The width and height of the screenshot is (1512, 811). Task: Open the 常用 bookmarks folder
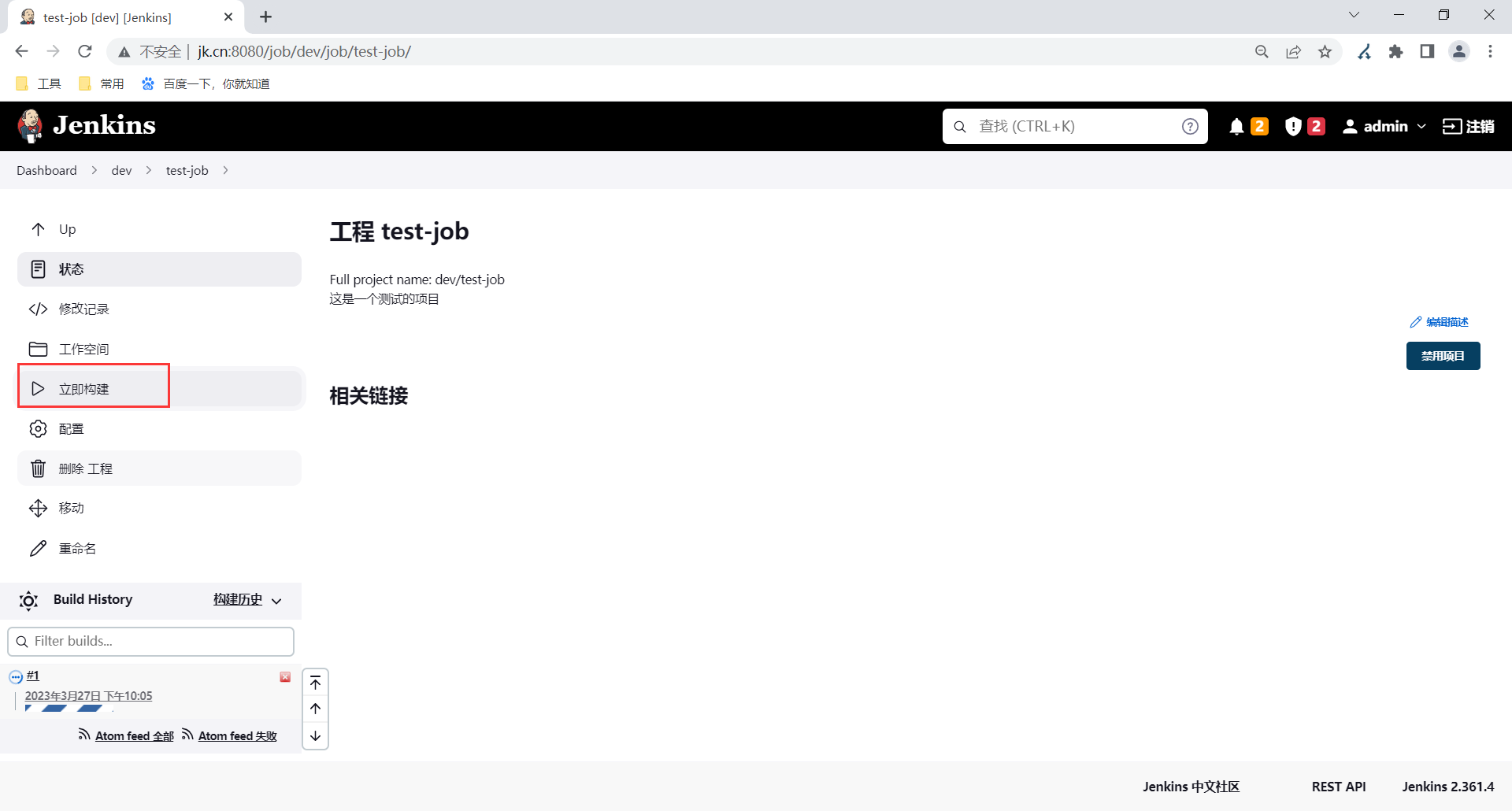coord(102,83)
